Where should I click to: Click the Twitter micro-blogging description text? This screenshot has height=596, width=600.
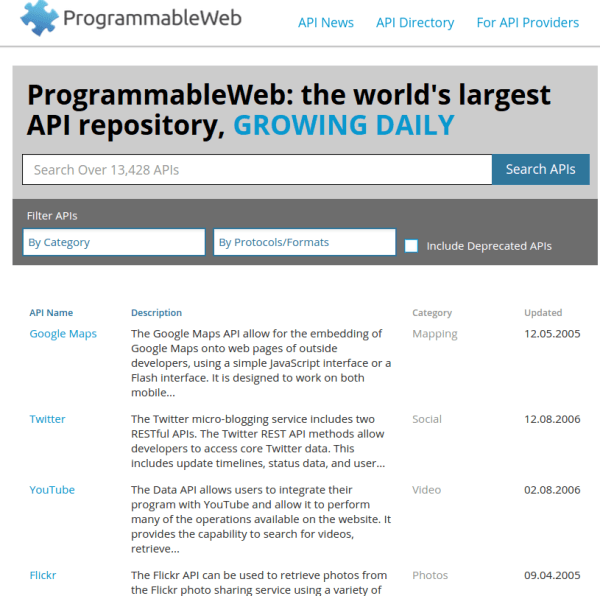tap(258, 441)
